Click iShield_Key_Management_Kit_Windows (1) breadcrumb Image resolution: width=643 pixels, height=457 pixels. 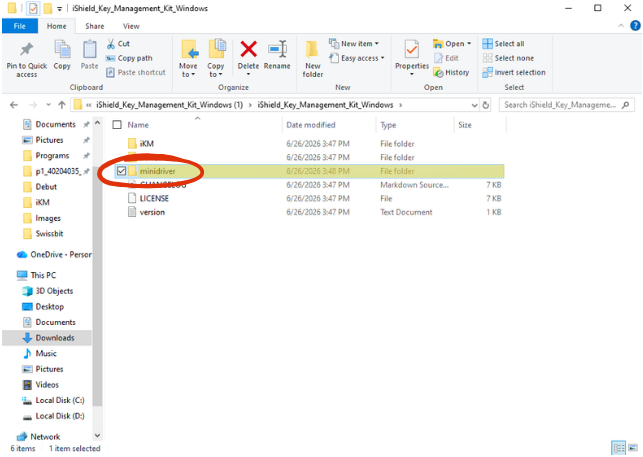[169, 105]
